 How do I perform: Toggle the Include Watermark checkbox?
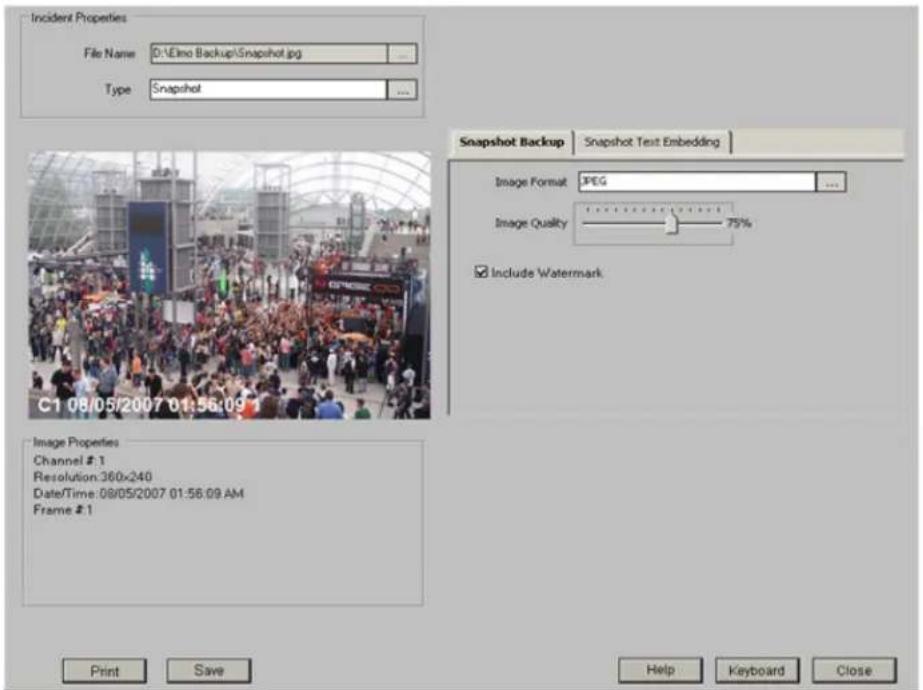coord(481,272)
